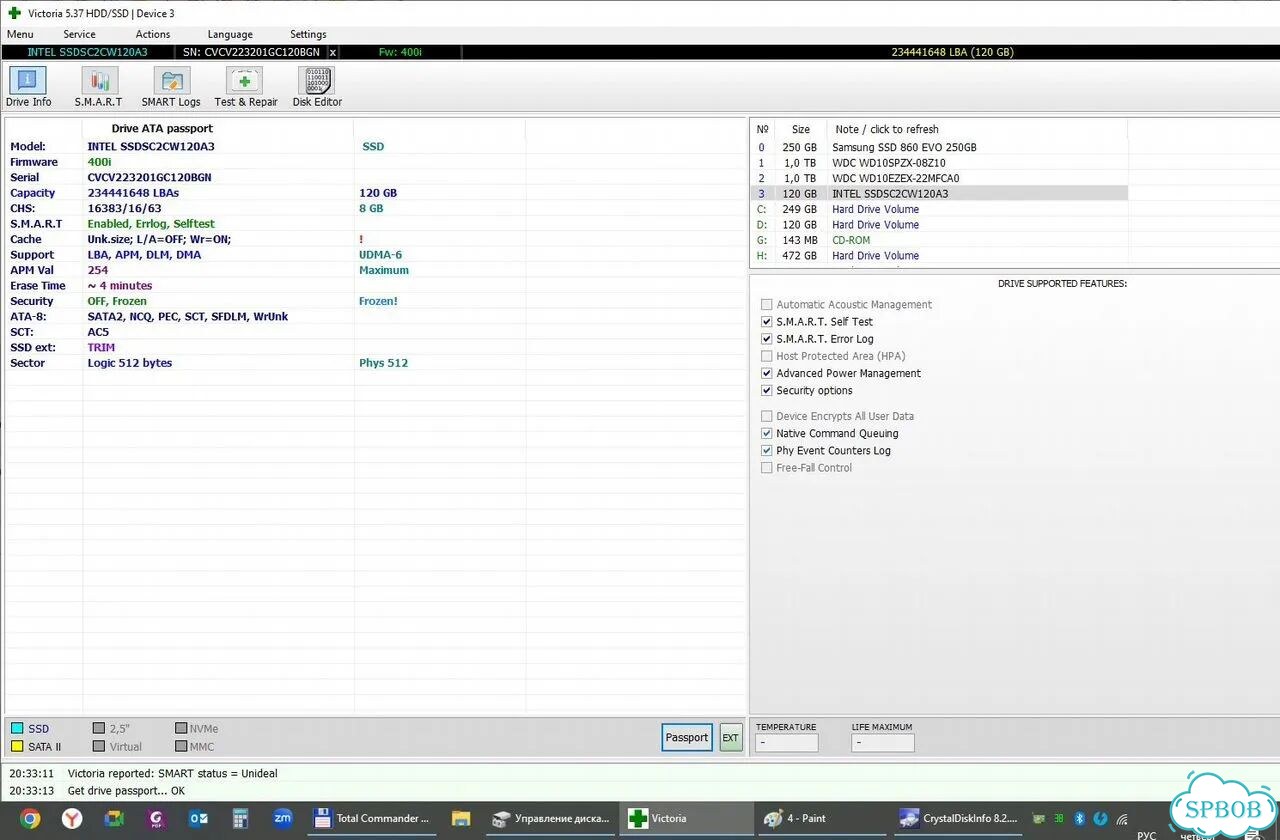1280x840 pixels.
Task: Toggle the S.M.A.R.T. Error Log checkbox
Action: (767, 339)
